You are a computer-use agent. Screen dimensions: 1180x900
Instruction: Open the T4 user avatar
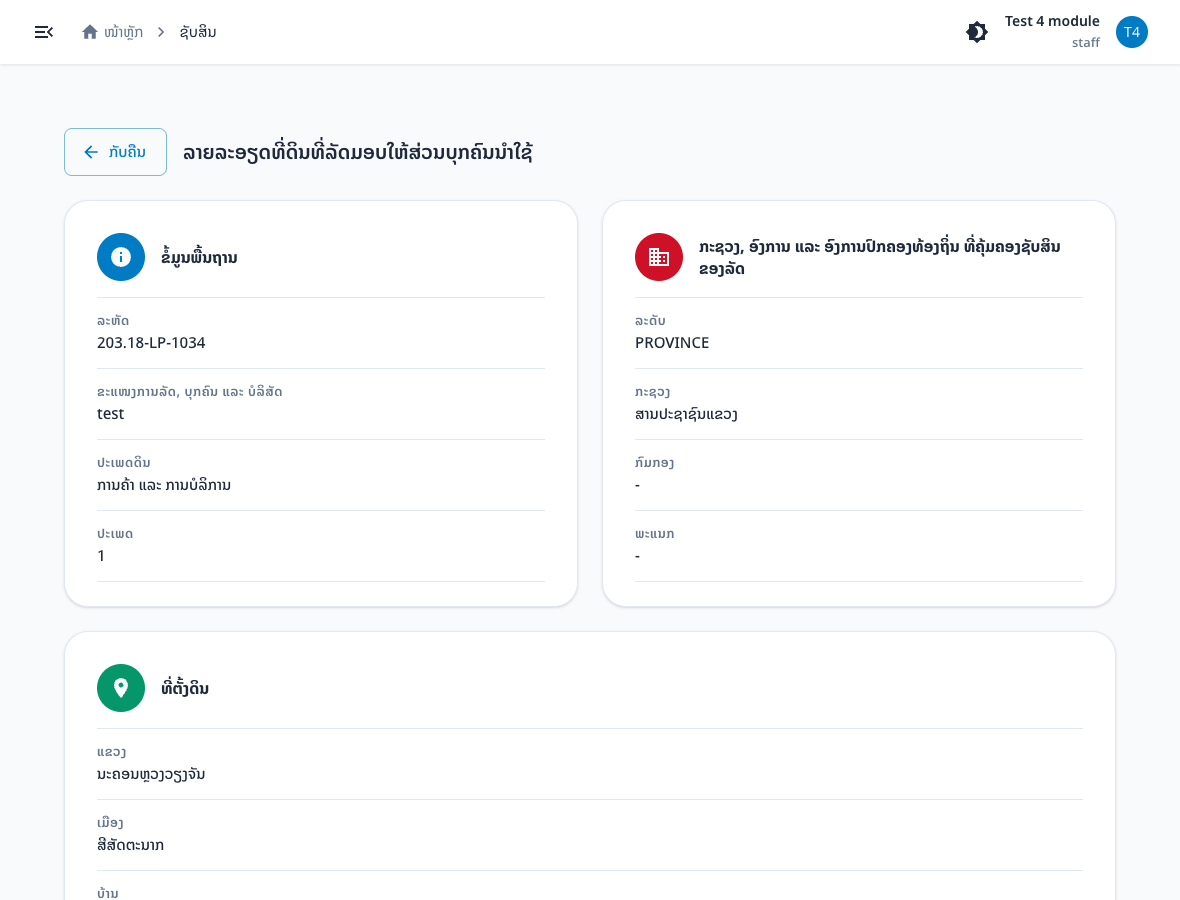coord(1131,32)
